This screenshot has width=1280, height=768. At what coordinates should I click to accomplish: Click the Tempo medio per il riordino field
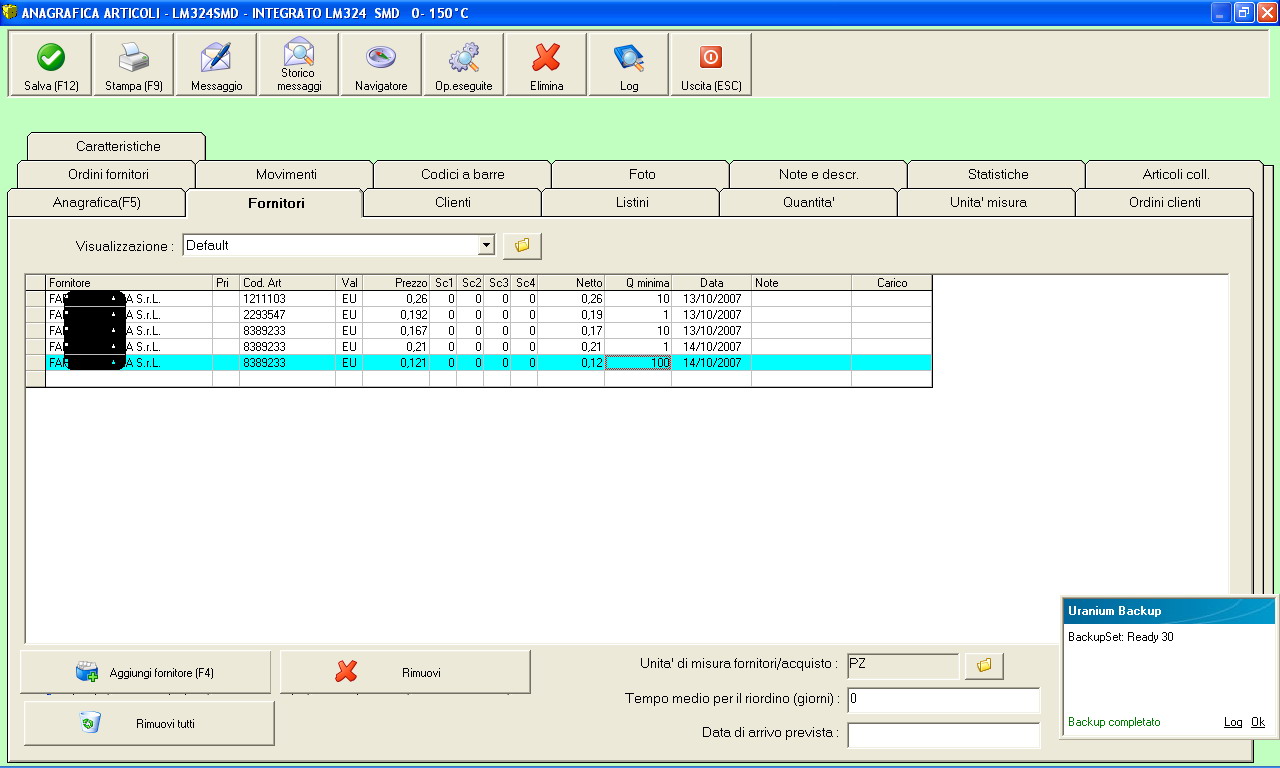click(943, 699)
